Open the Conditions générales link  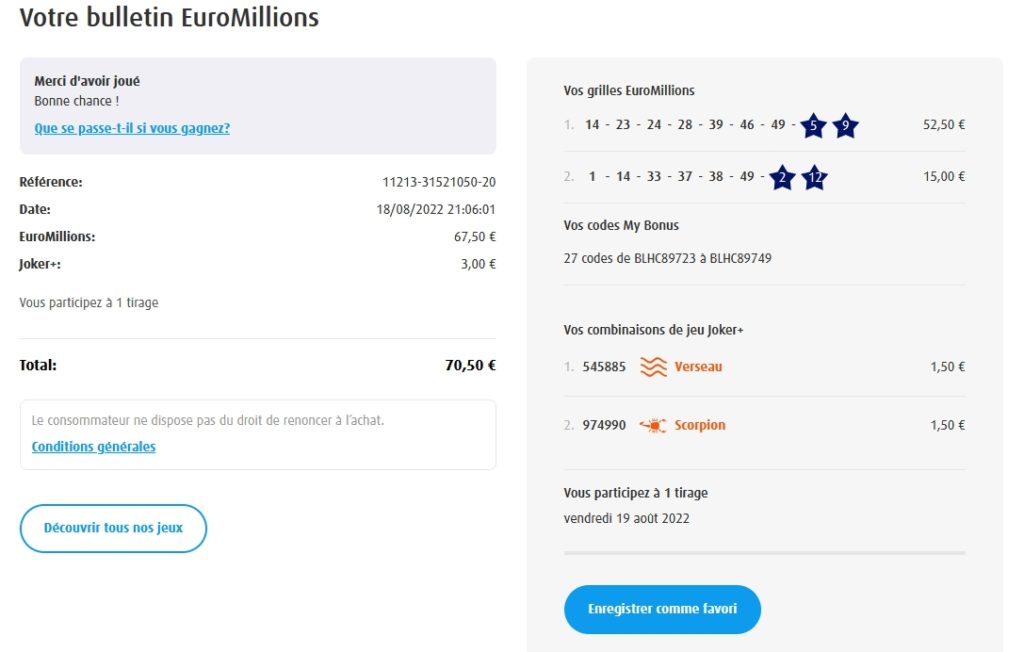[x=94, y=447]
